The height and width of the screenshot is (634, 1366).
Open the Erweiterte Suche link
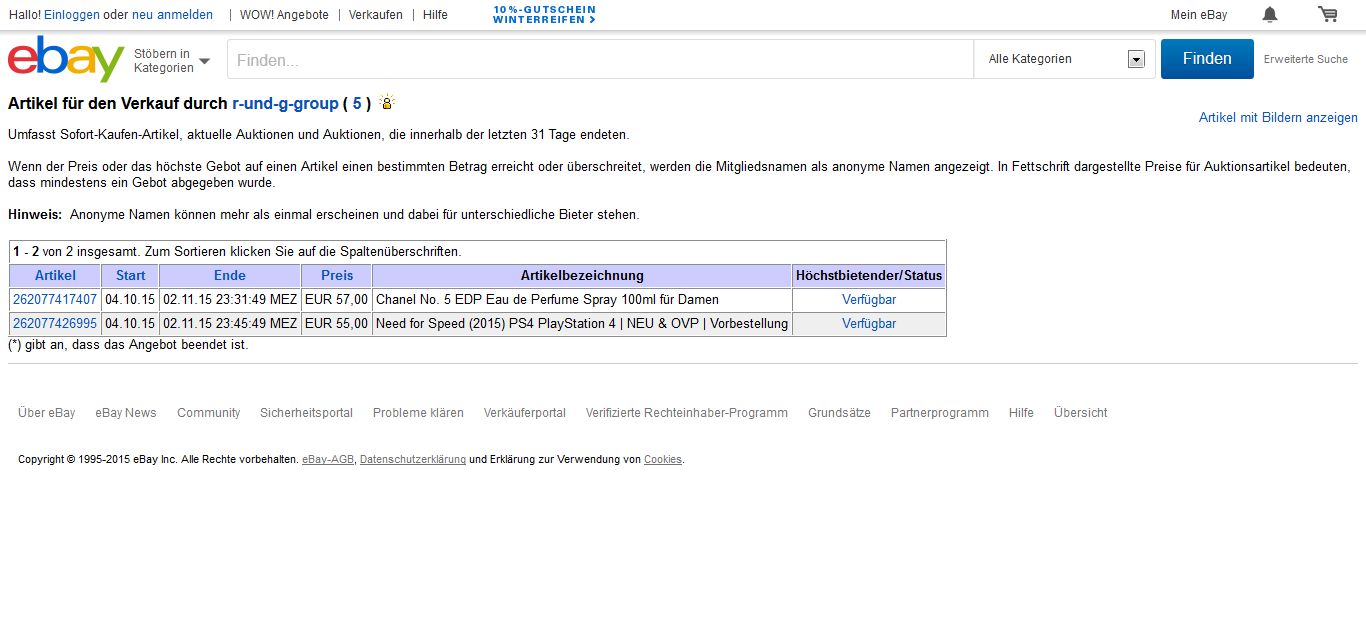point(1305,60)
